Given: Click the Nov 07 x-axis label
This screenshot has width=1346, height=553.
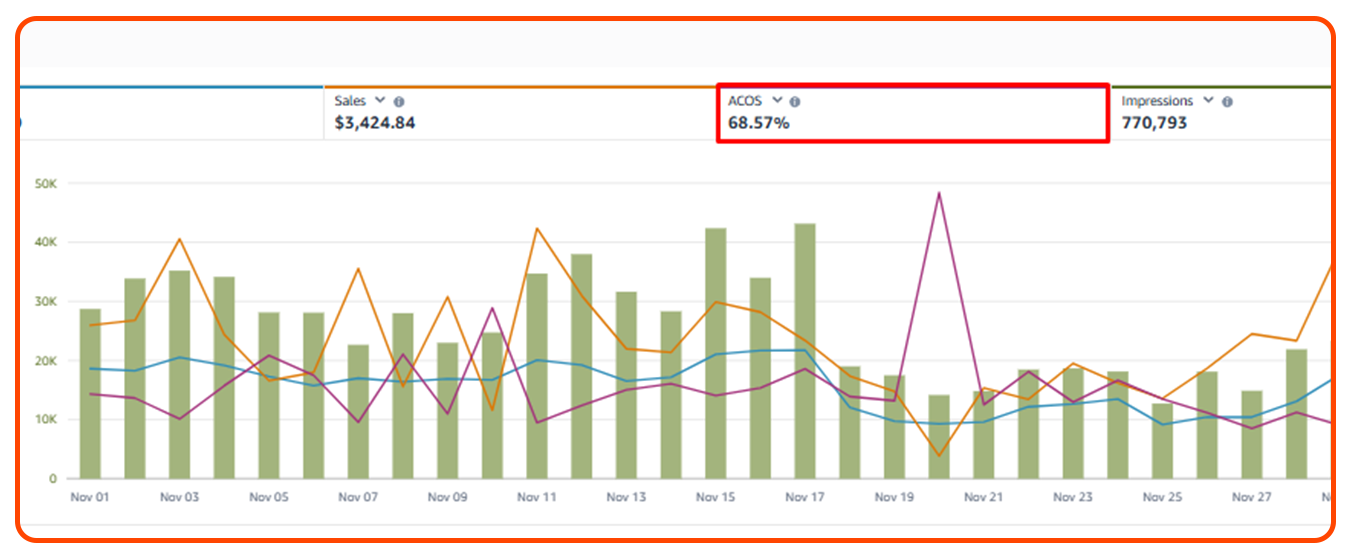Looking at the screenshot, I should pyautogui.click(x=358, y=496).
